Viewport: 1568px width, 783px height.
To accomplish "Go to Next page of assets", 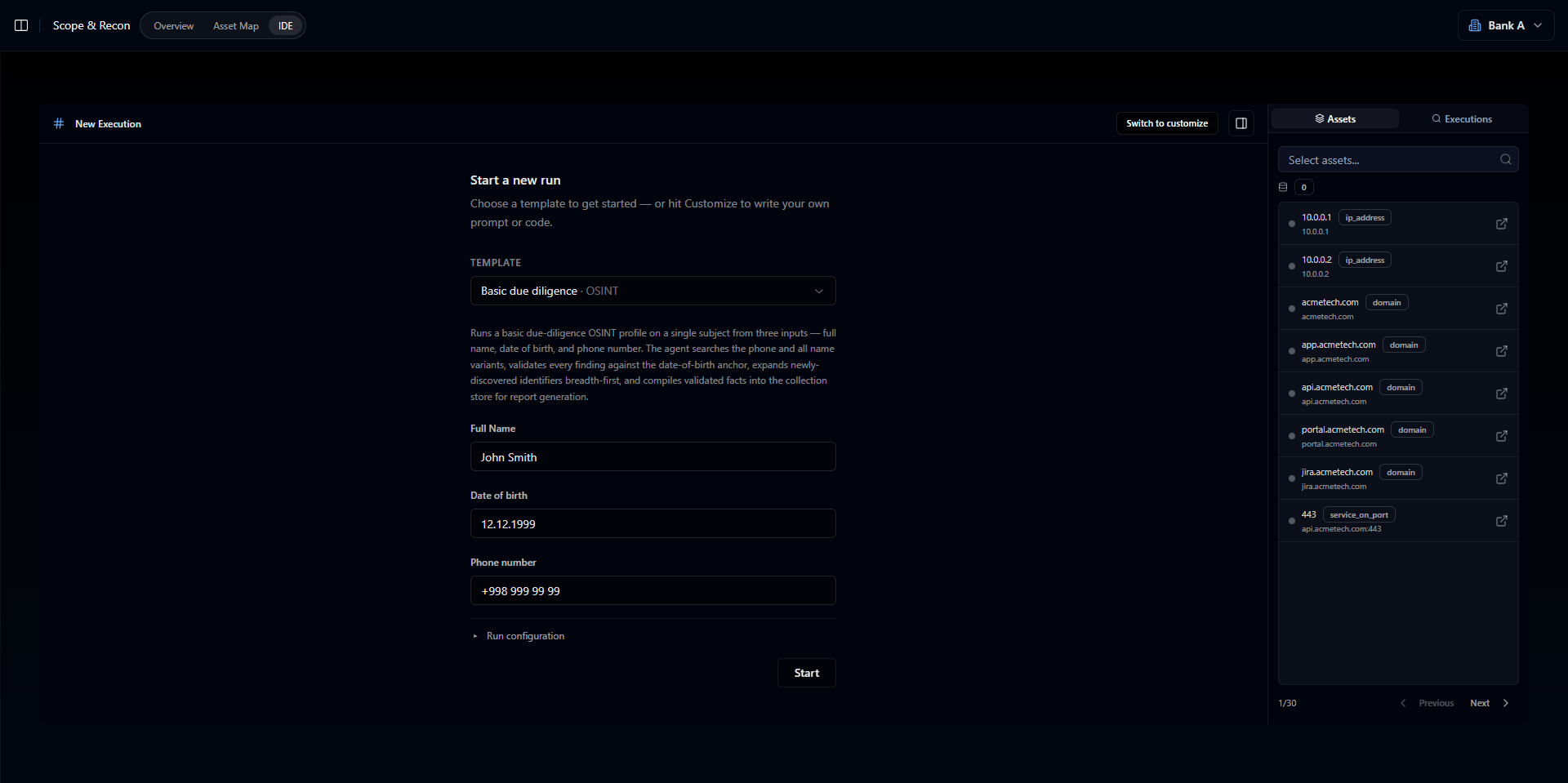I will tap(1490, 703).
